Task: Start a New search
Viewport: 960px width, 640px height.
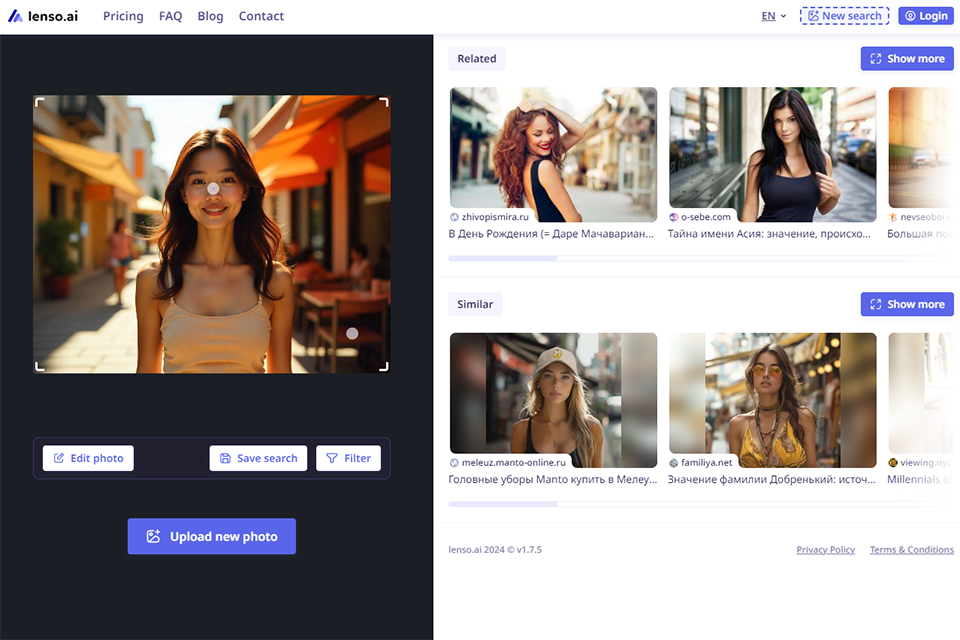Action: coord(844,16)
